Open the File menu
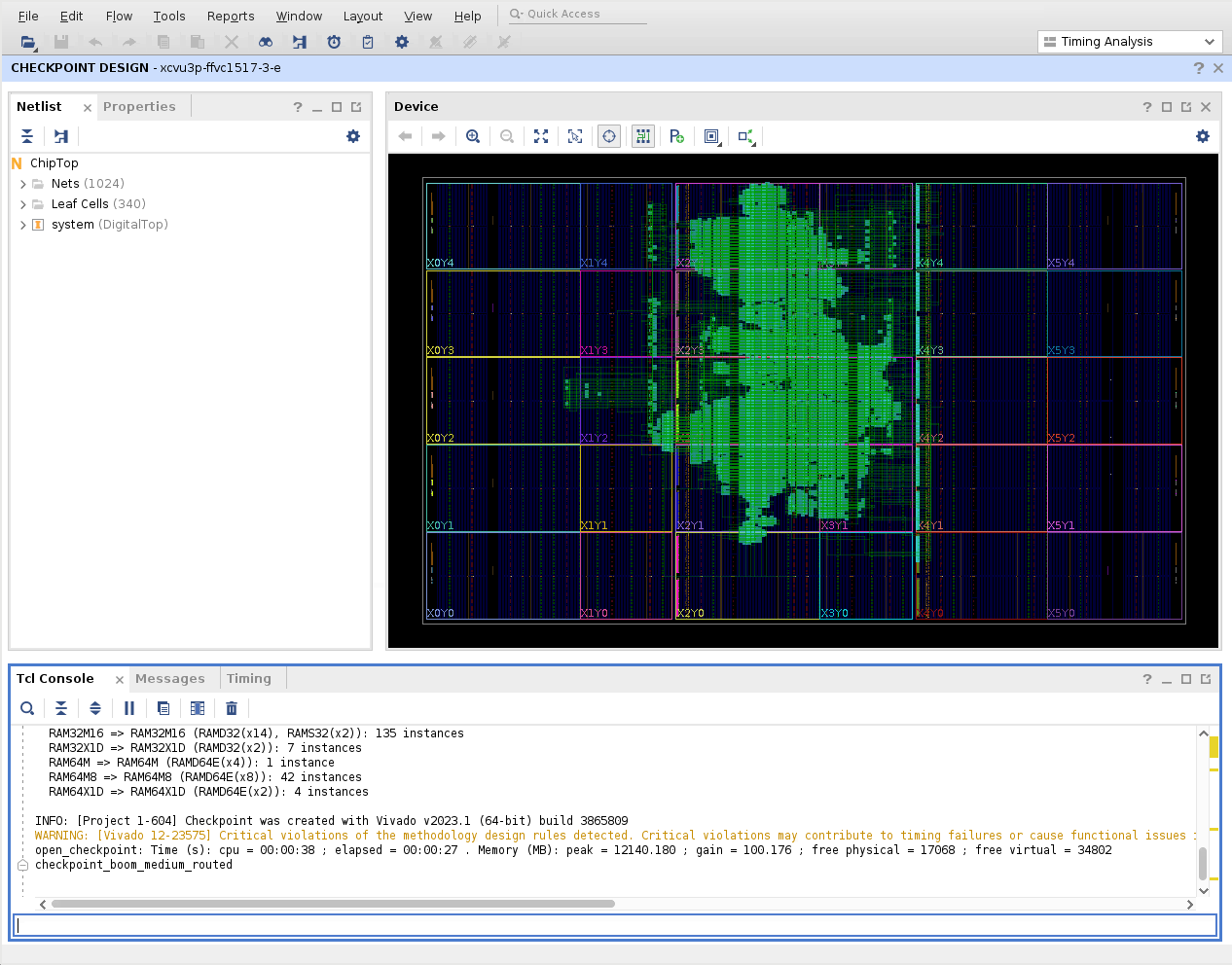The width and height of the screenshot is (1232, 965). [x=28, y=17]
